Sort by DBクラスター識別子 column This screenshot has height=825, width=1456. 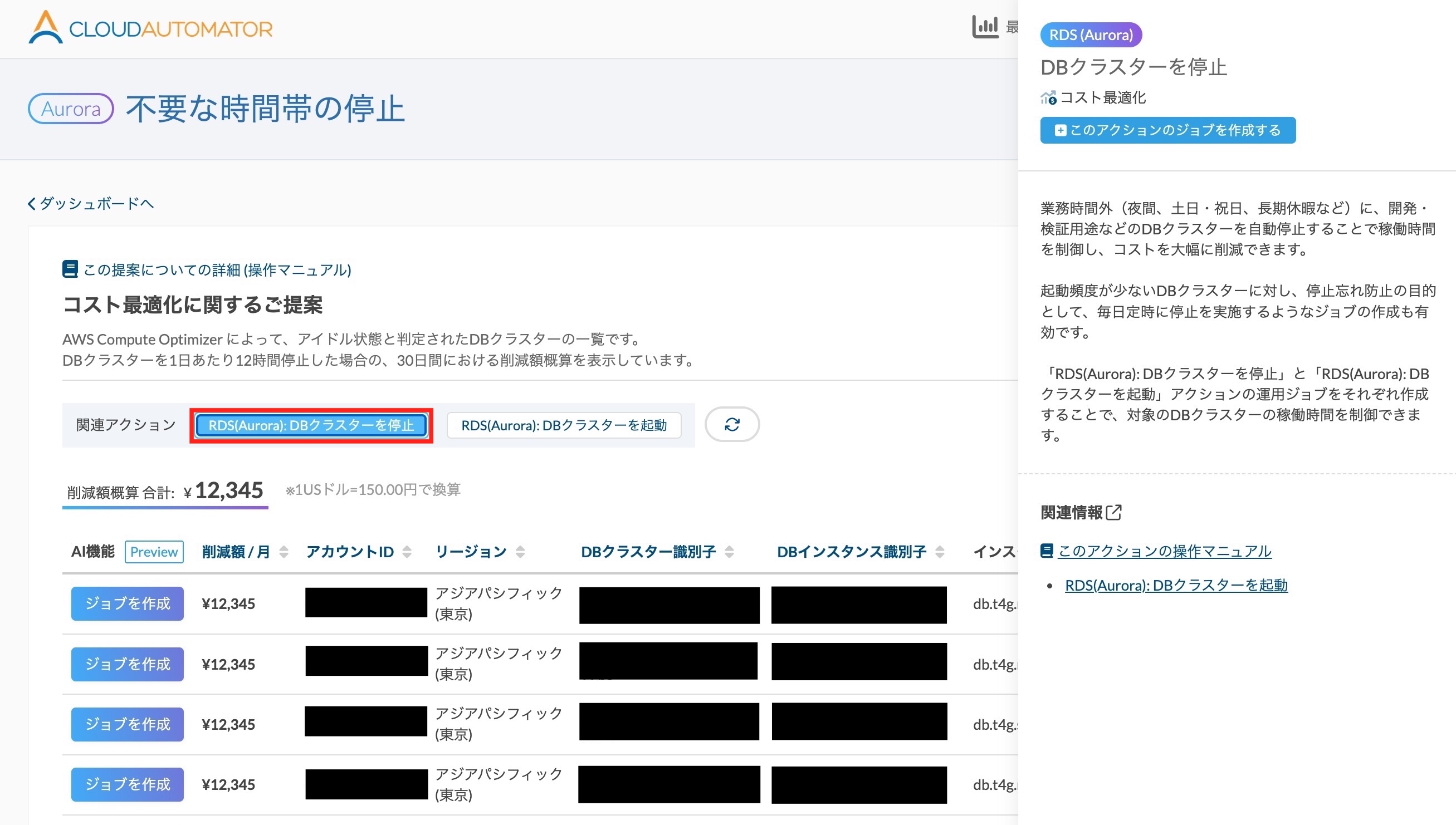pos(730,552)
